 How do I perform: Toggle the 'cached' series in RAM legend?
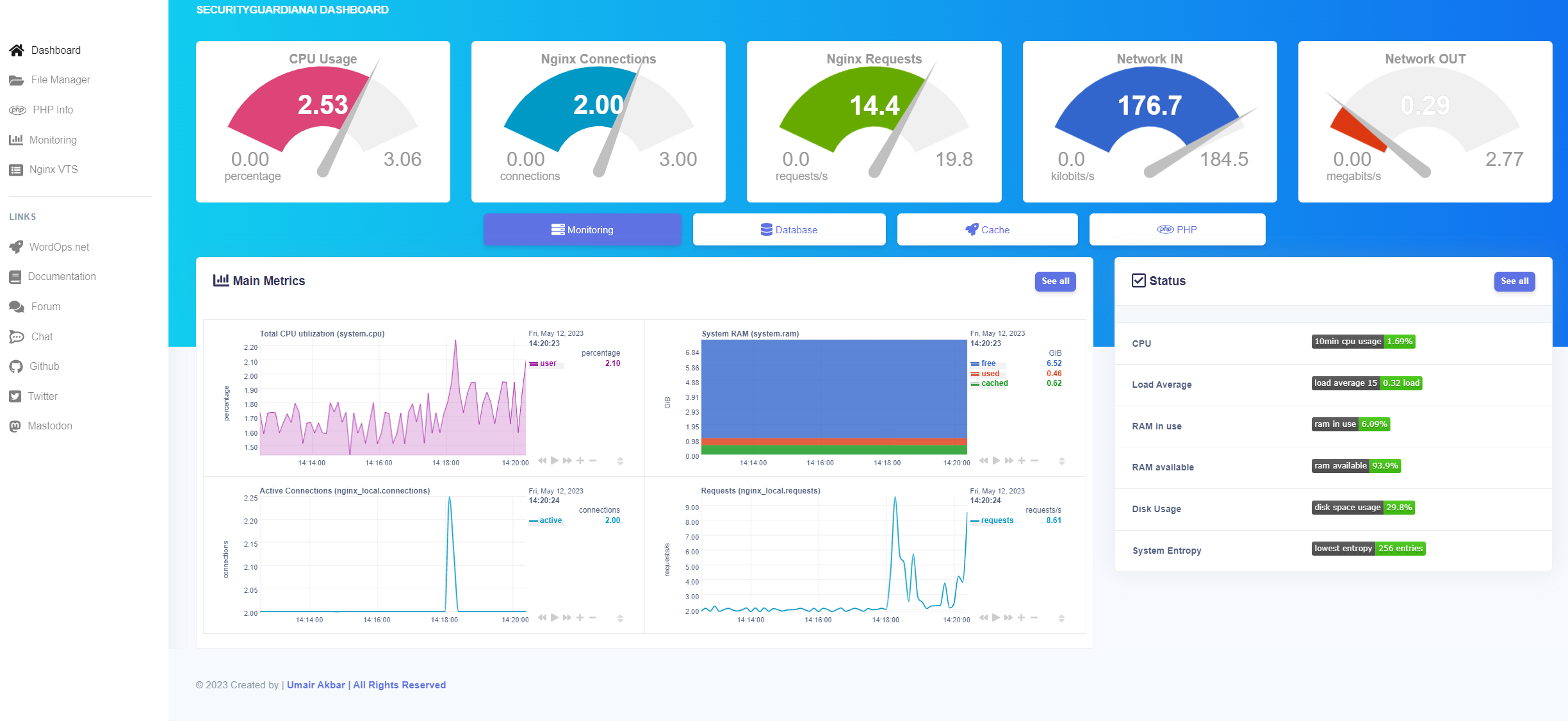coord(994,383)
